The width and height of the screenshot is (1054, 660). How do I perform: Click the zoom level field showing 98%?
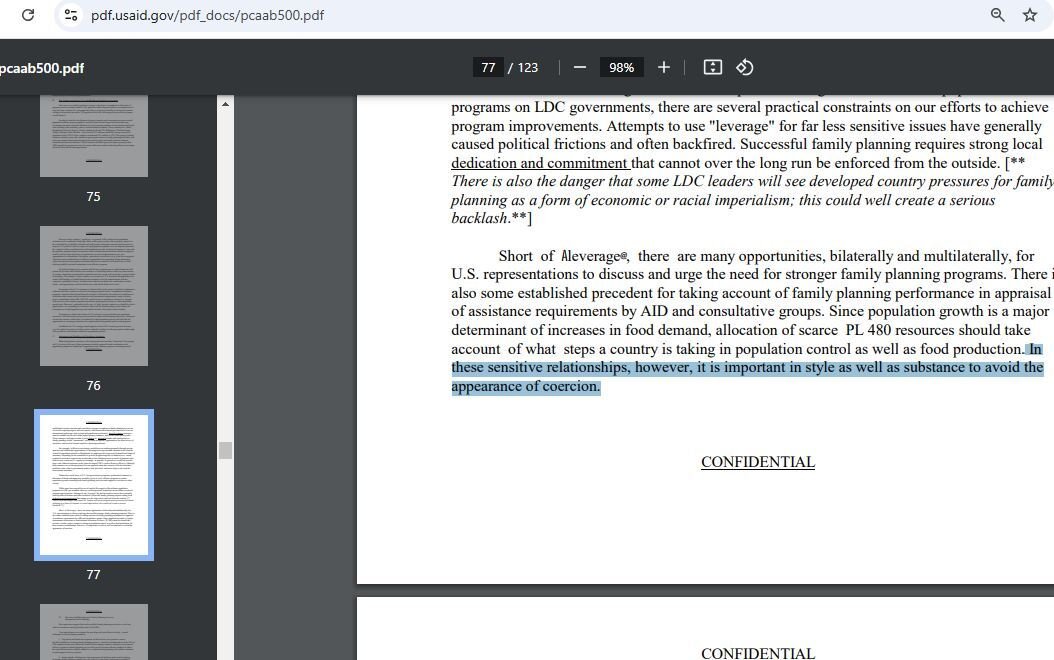[x=621, y=67]
